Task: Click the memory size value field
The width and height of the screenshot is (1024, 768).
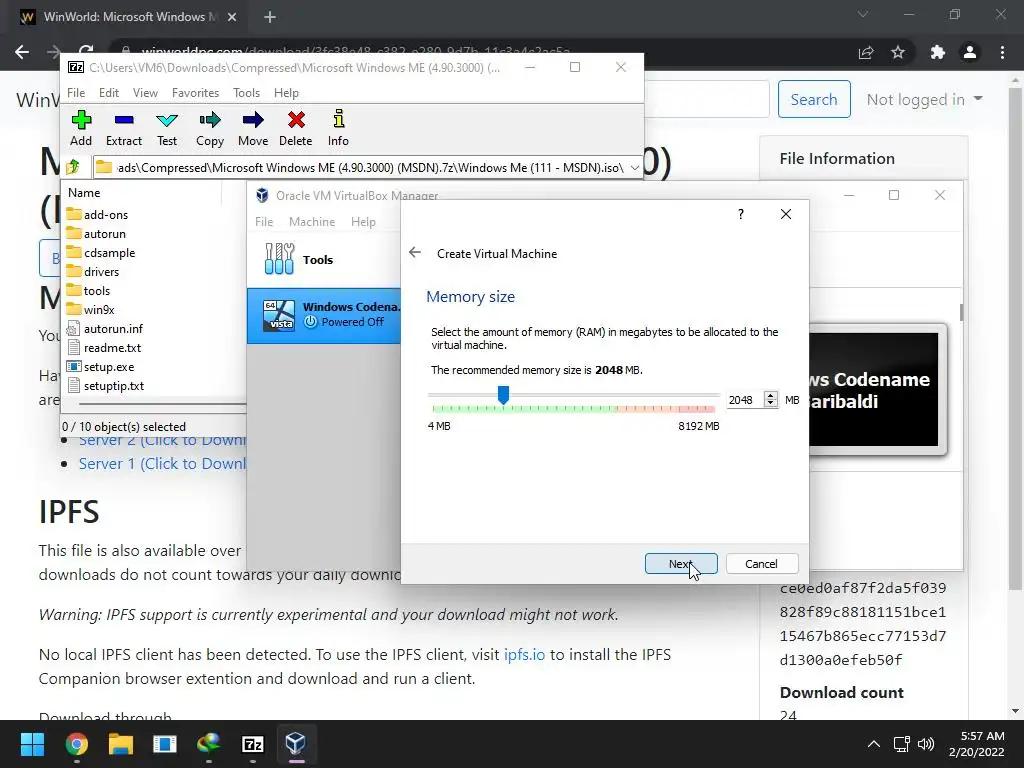Action: click(745, 400)
